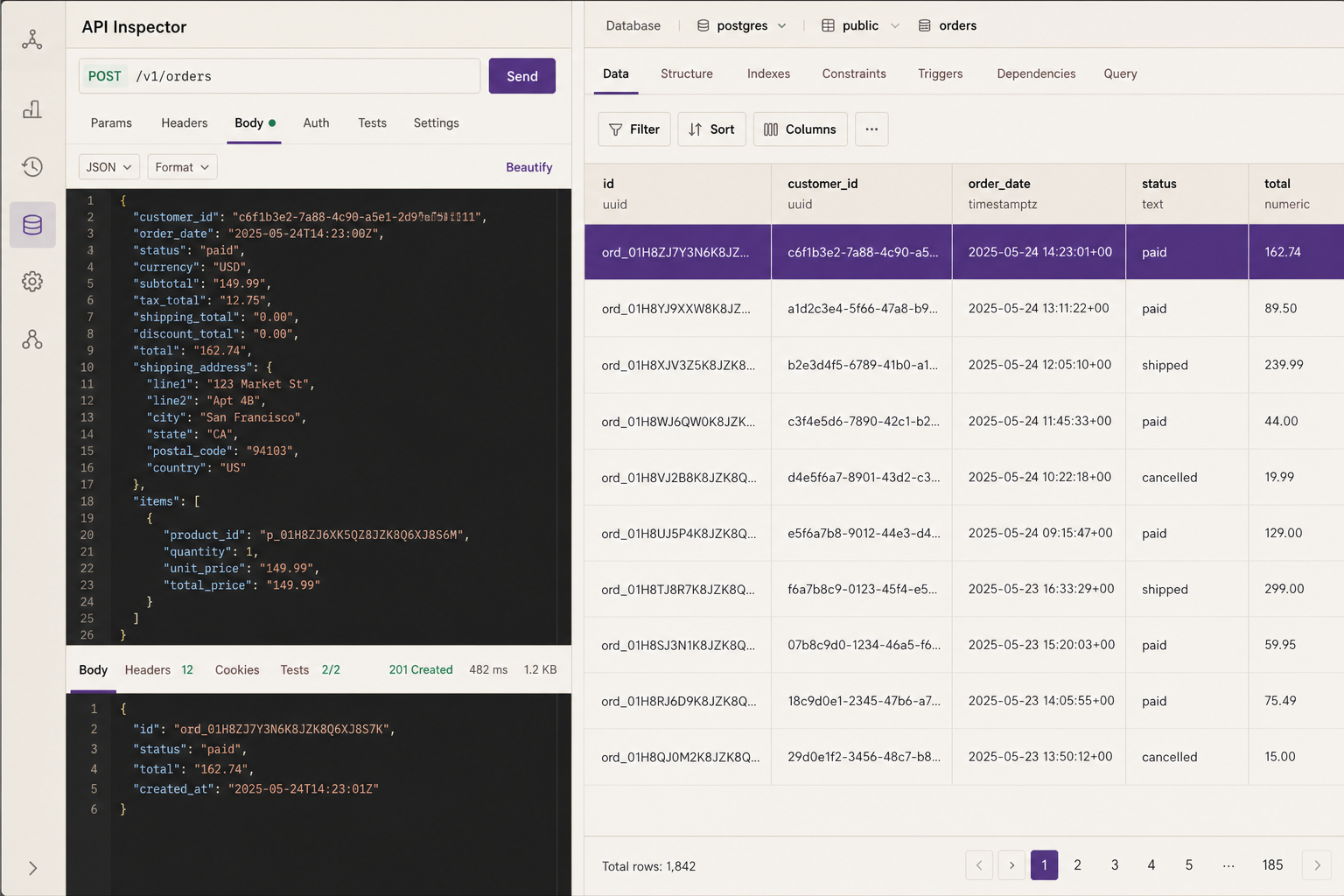1344x896 pixels.
Task: Open the network graph sidebar icon
Action: 32,39
